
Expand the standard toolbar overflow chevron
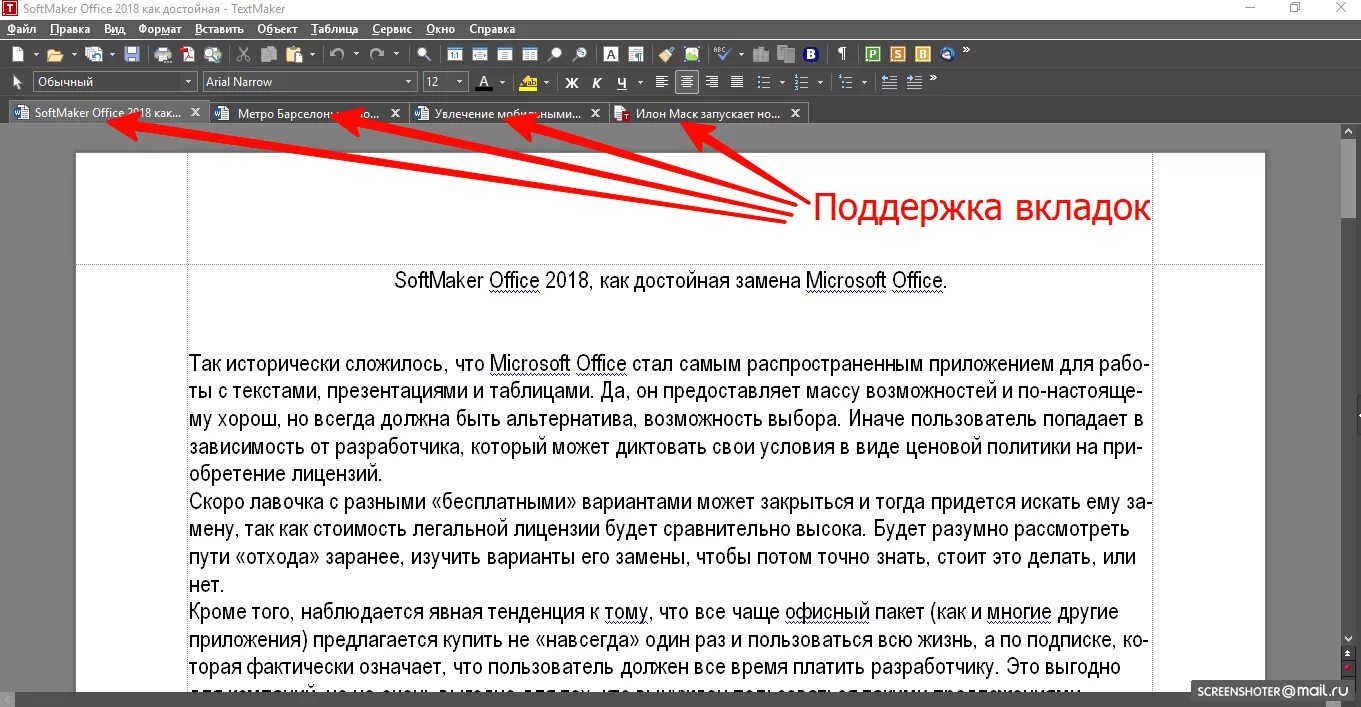(x=966, y=50)
